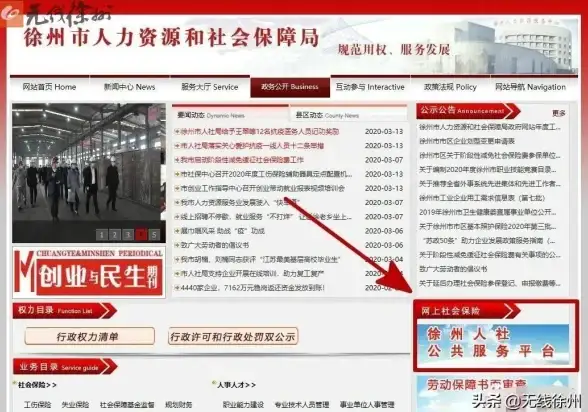The image size is (588, 412).
Task: Open announcement 2019年徐州市卫生健康委直属事业单位公开
Action: click(488, 213)
